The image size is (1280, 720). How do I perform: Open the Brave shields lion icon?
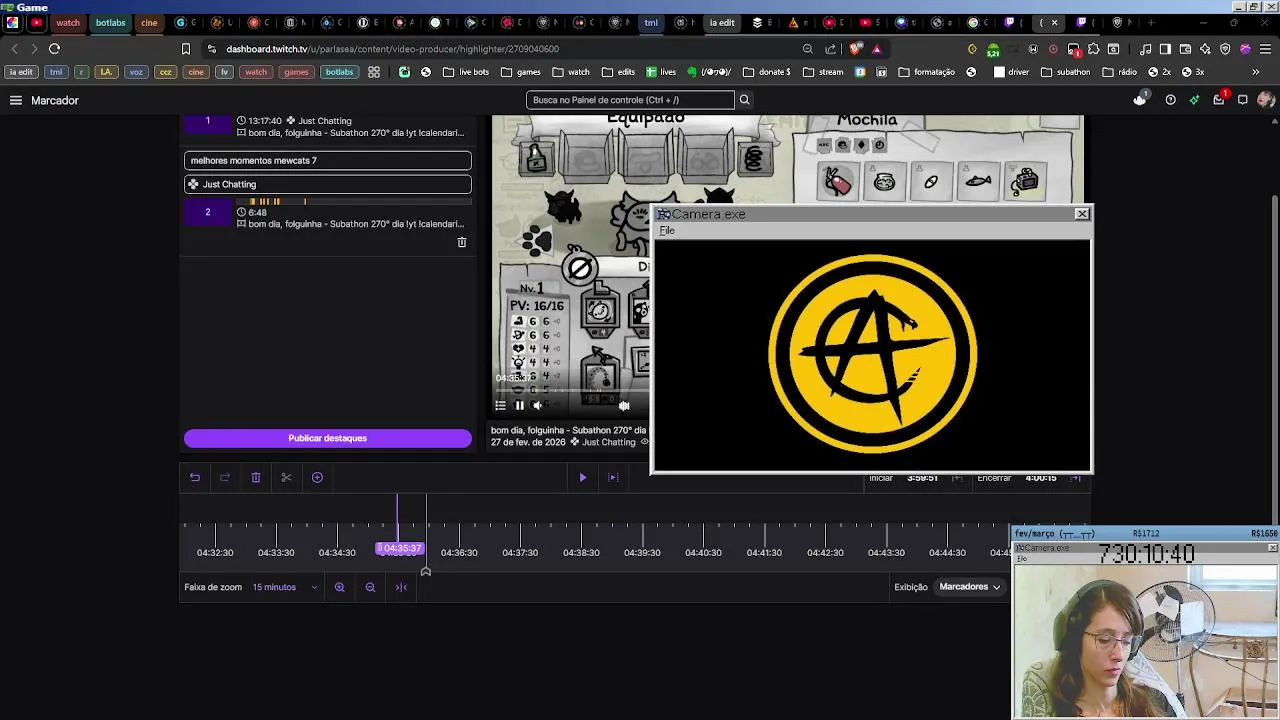click(856, 49)
